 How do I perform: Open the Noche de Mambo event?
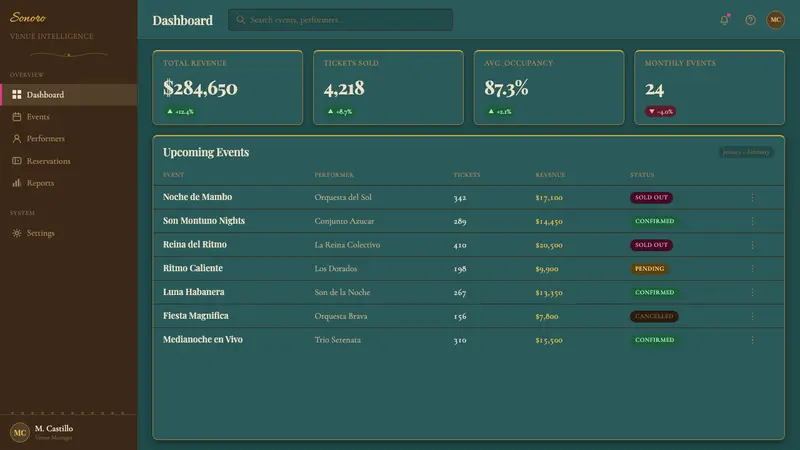(197, 197)
